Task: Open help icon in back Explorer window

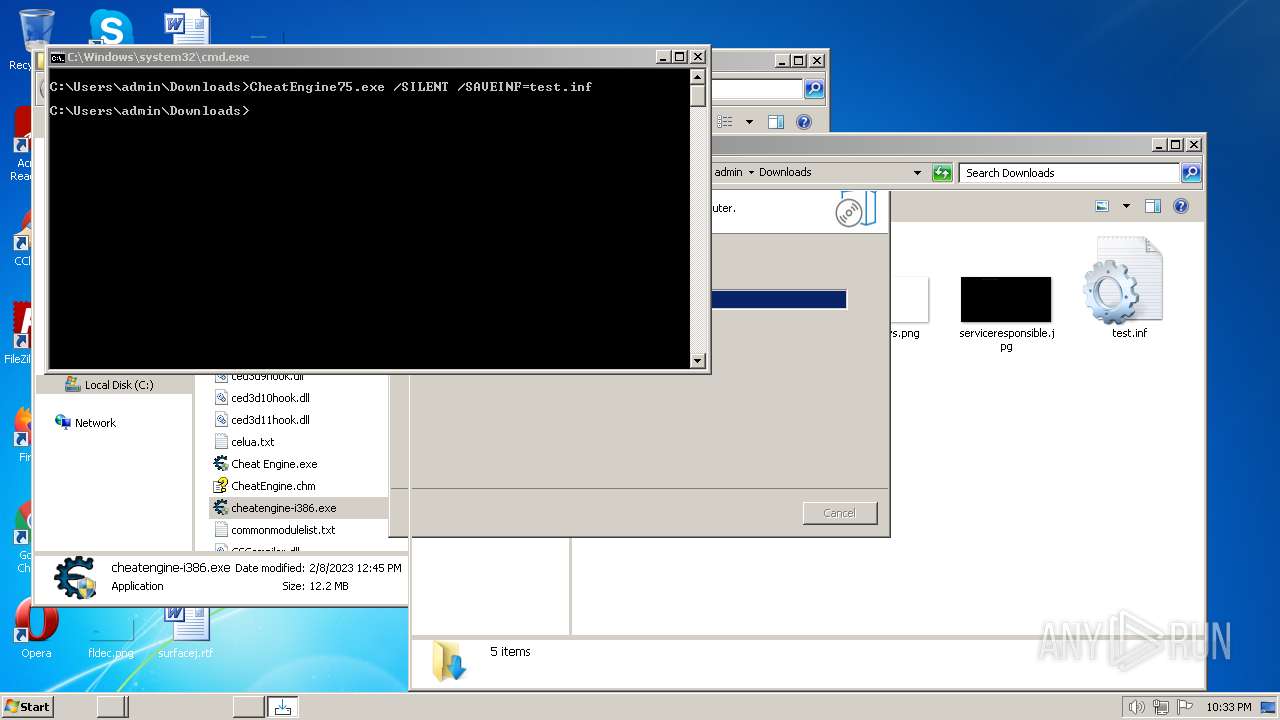Action: pos(804,122)
